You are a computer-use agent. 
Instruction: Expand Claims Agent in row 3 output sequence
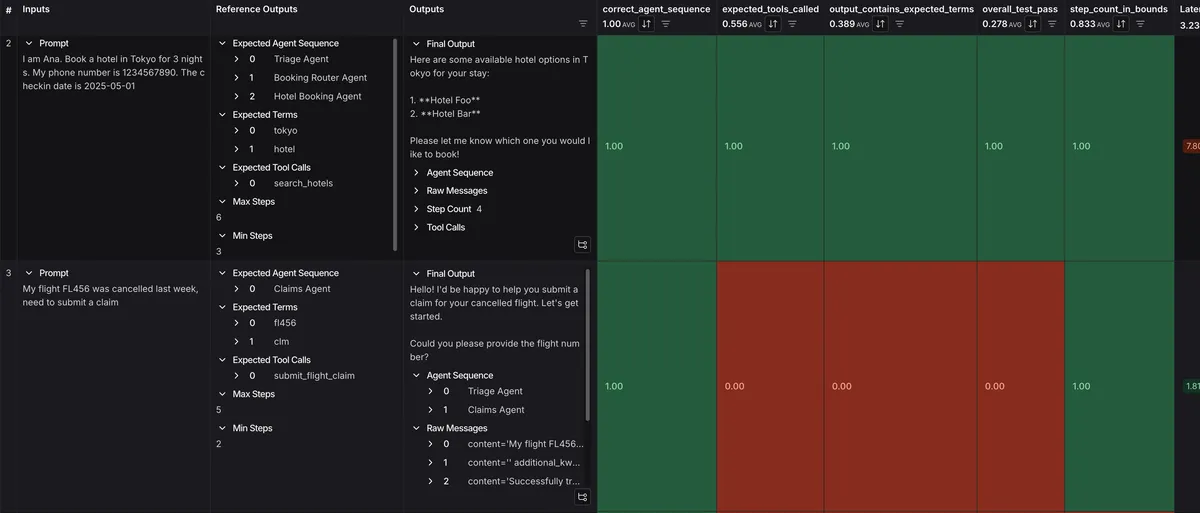pyautogui.click(x=431, y=410)
